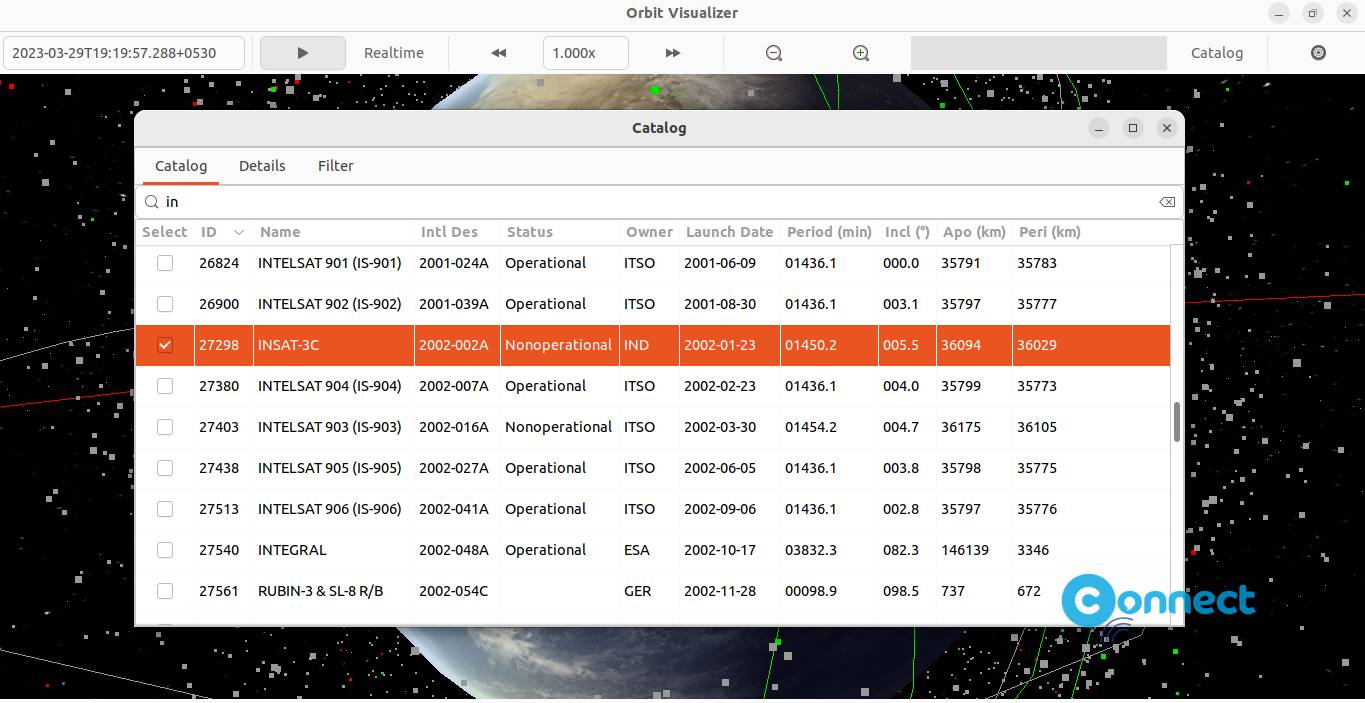1365x703 pixels.
Task: Click the 1.000x speed field
Action: tap(586, 53)
